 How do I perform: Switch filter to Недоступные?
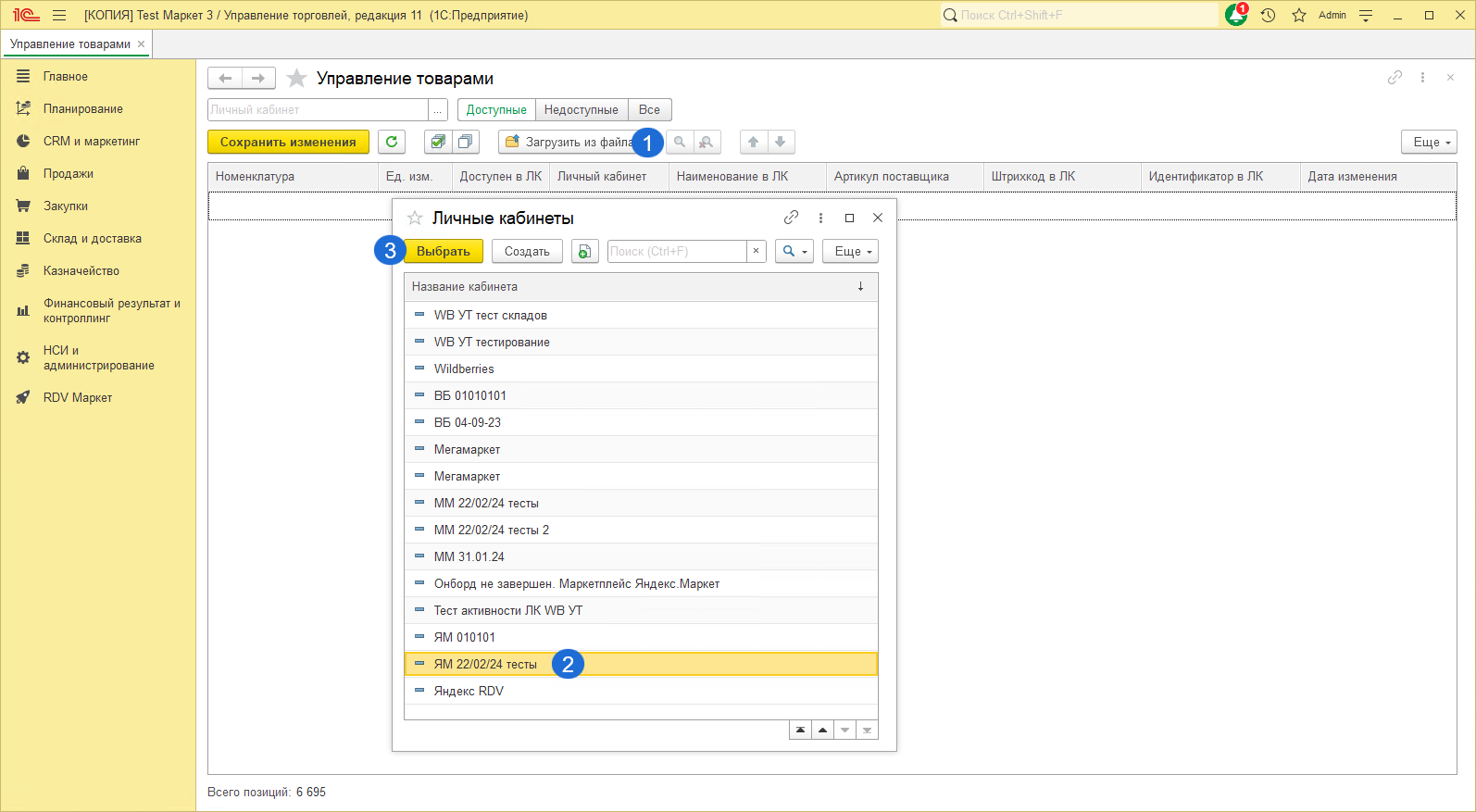coord(581,110)
